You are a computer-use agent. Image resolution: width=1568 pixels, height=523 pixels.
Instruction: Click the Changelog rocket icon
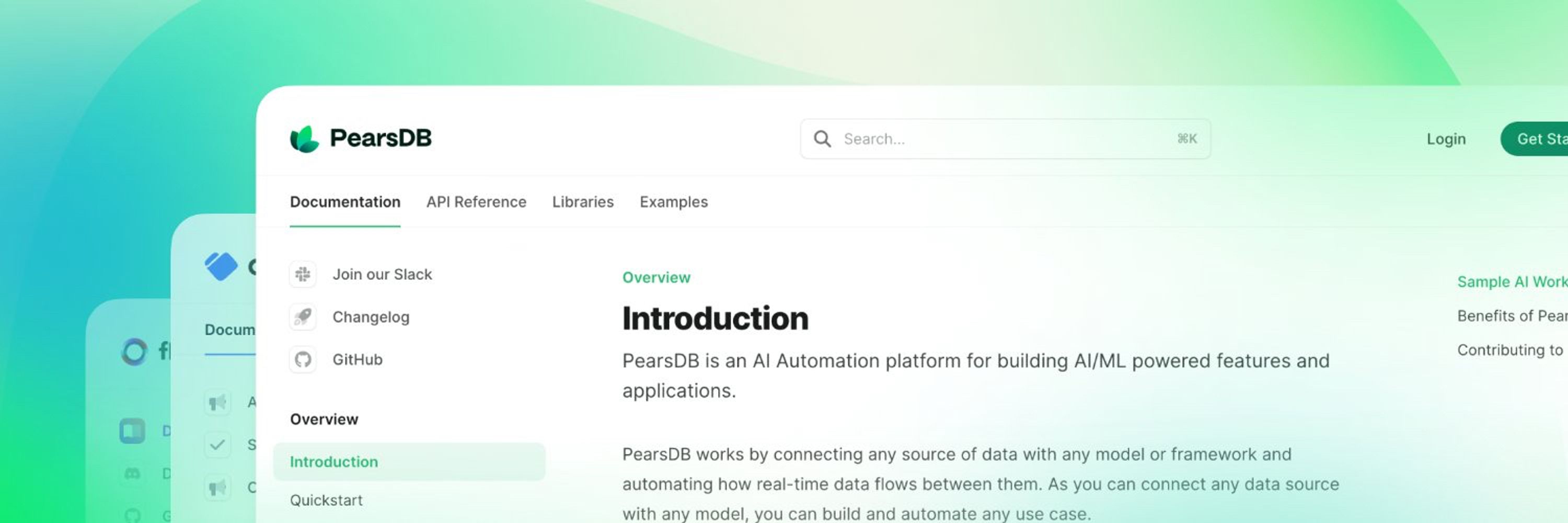coord(303,317)
